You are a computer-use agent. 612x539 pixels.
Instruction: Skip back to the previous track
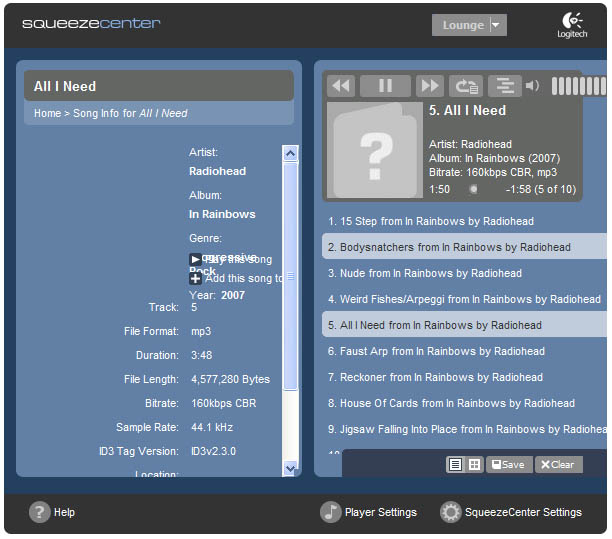point(341,86)
